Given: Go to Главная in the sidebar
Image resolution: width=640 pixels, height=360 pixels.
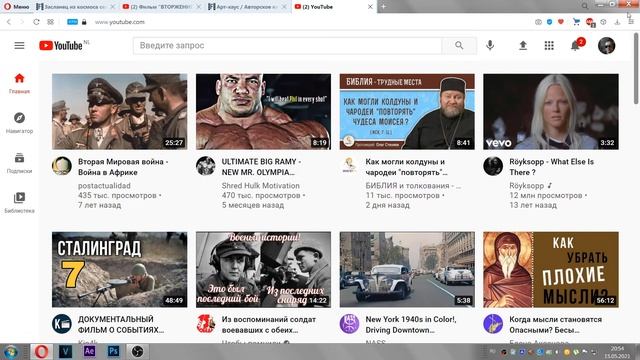Looking at the screenshot, I should click(19, 83).
